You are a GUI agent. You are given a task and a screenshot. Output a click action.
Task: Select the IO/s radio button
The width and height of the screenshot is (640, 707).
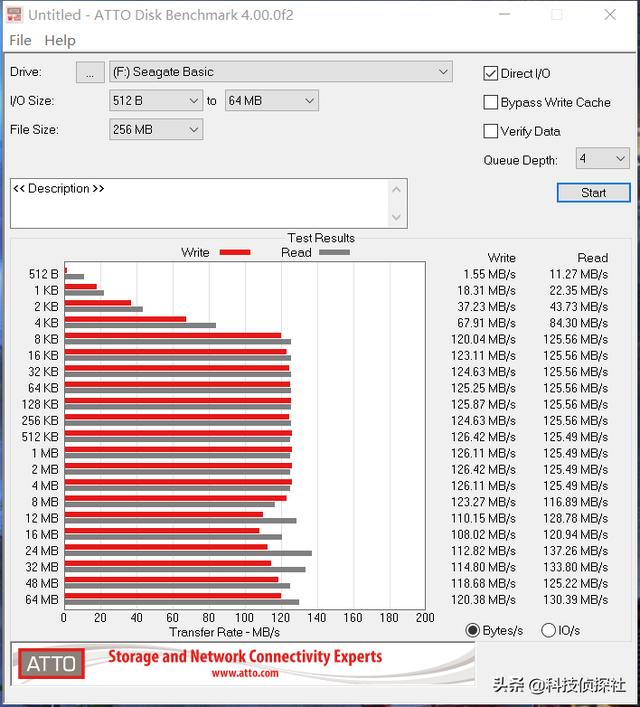click(548, 630)
